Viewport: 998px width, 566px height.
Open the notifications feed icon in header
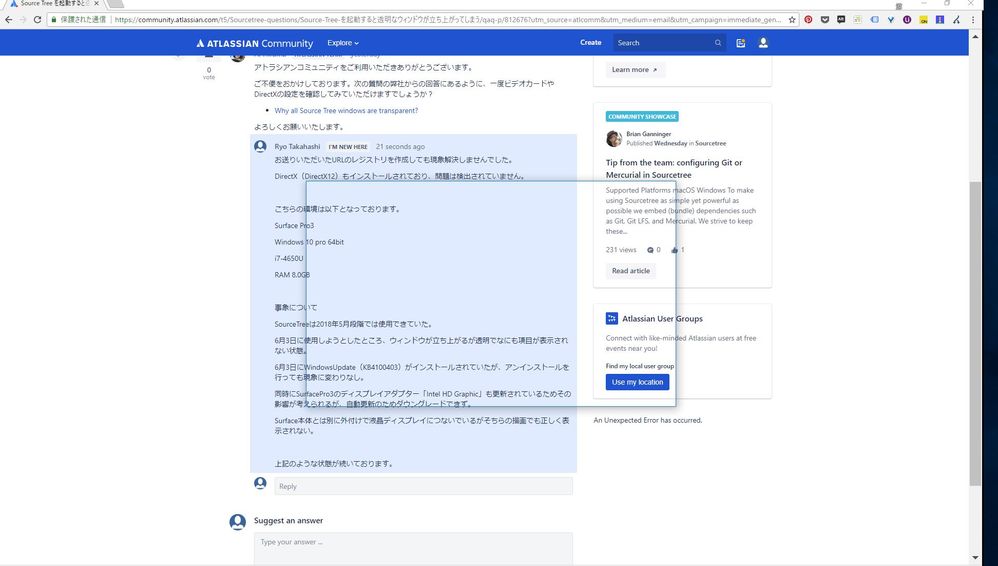tap(741, 43)
